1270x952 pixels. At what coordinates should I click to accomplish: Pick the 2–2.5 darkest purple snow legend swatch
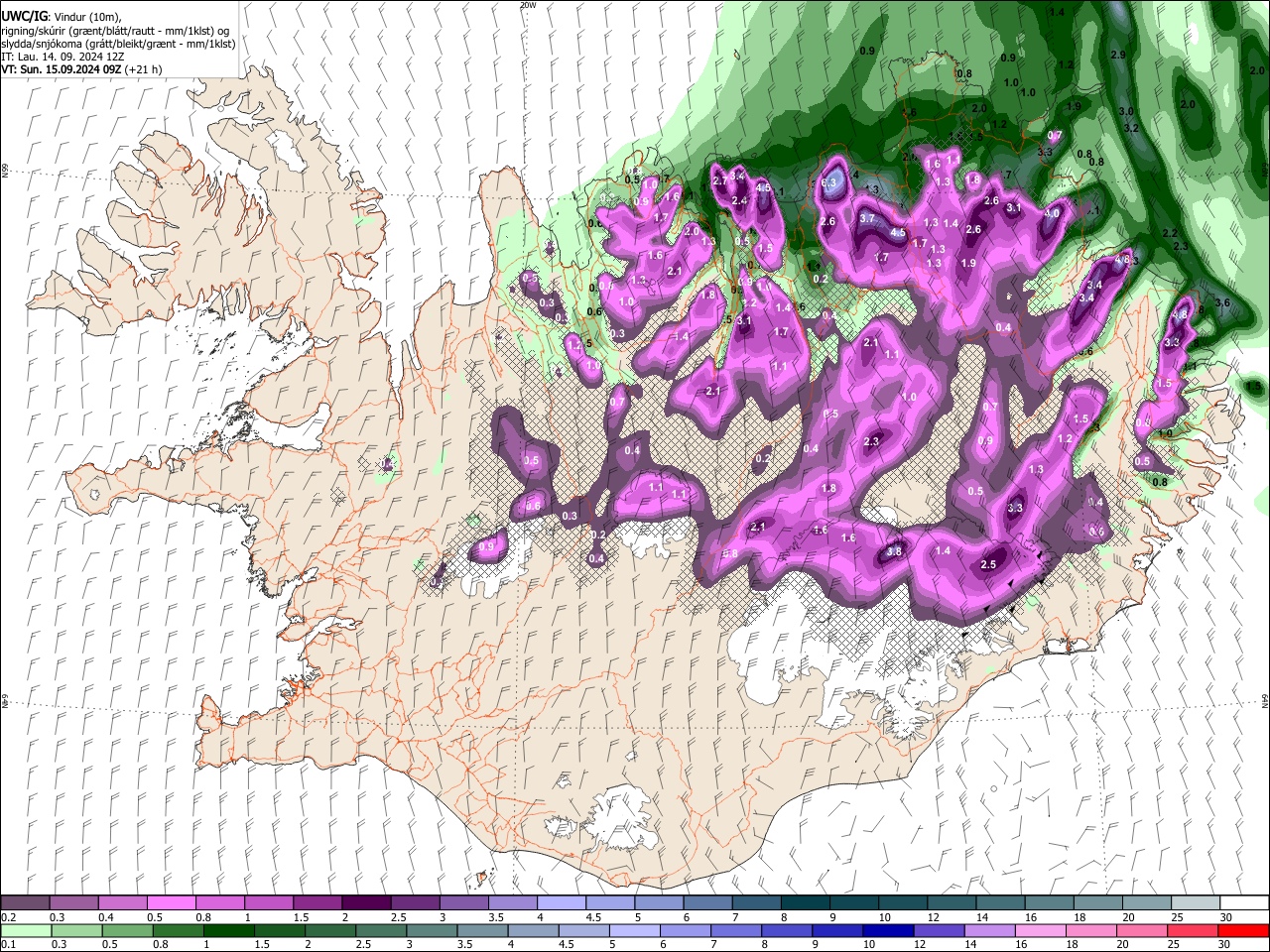click(x=366, y=902)
